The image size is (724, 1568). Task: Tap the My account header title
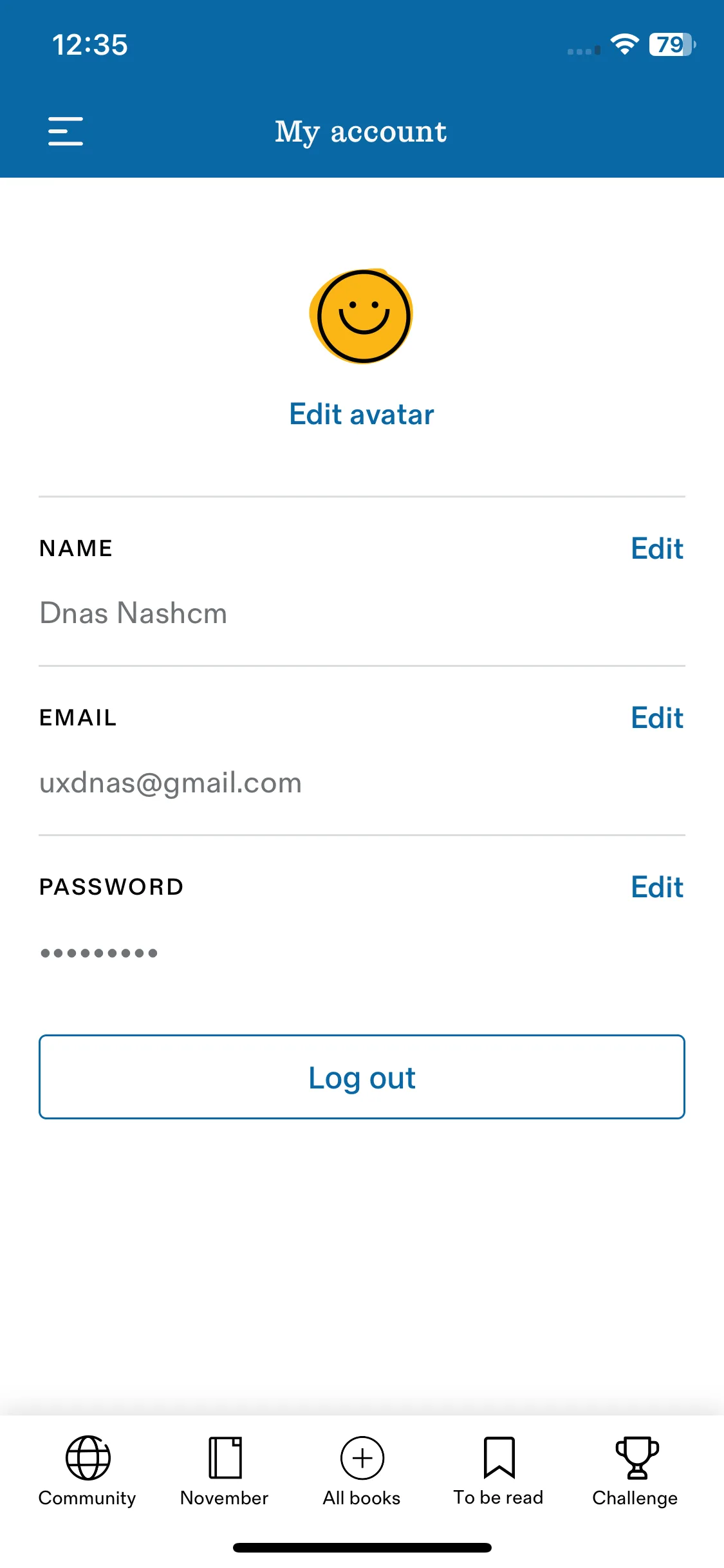point(361,132)
